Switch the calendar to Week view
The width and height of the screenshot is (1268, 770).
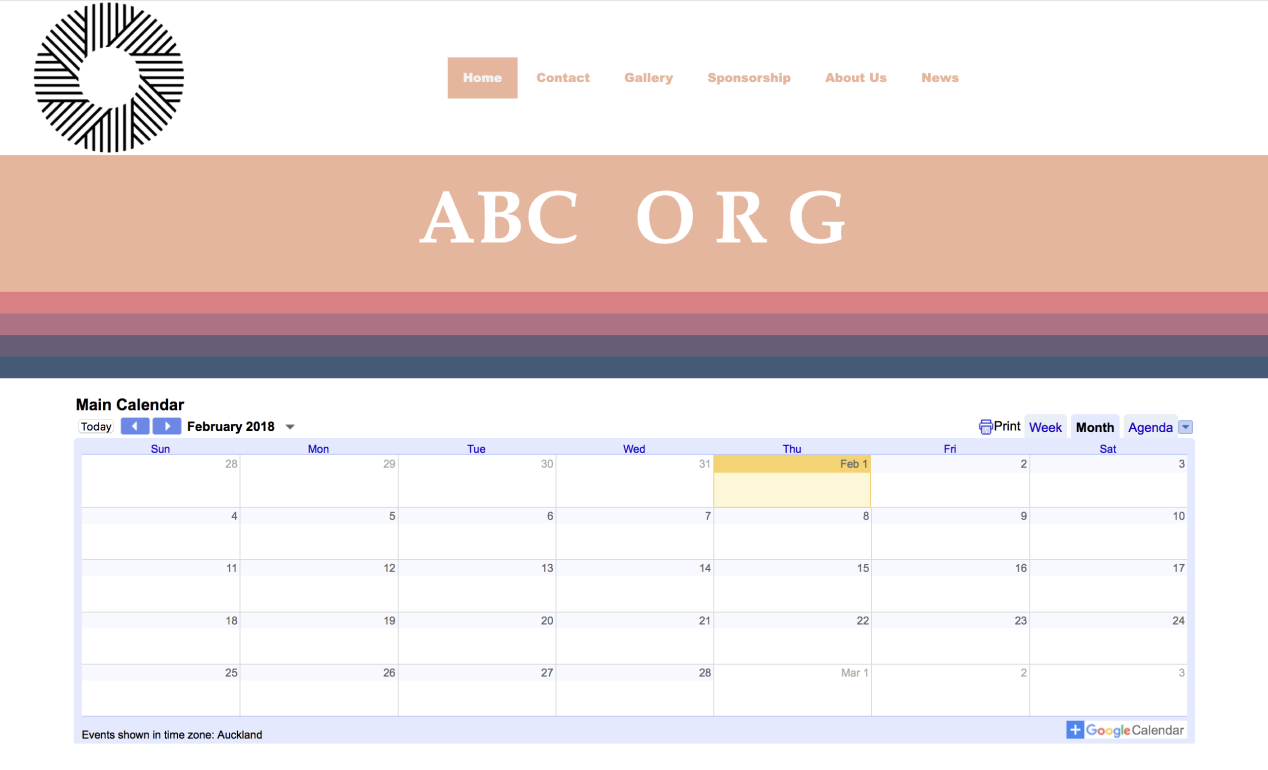(x=1046, y=427)
